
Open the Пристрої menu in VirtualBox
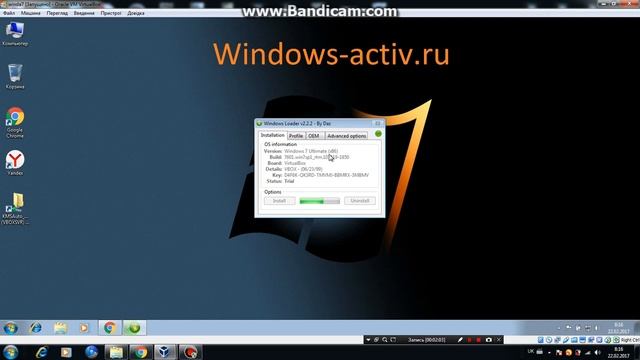(x=111, y=13)
